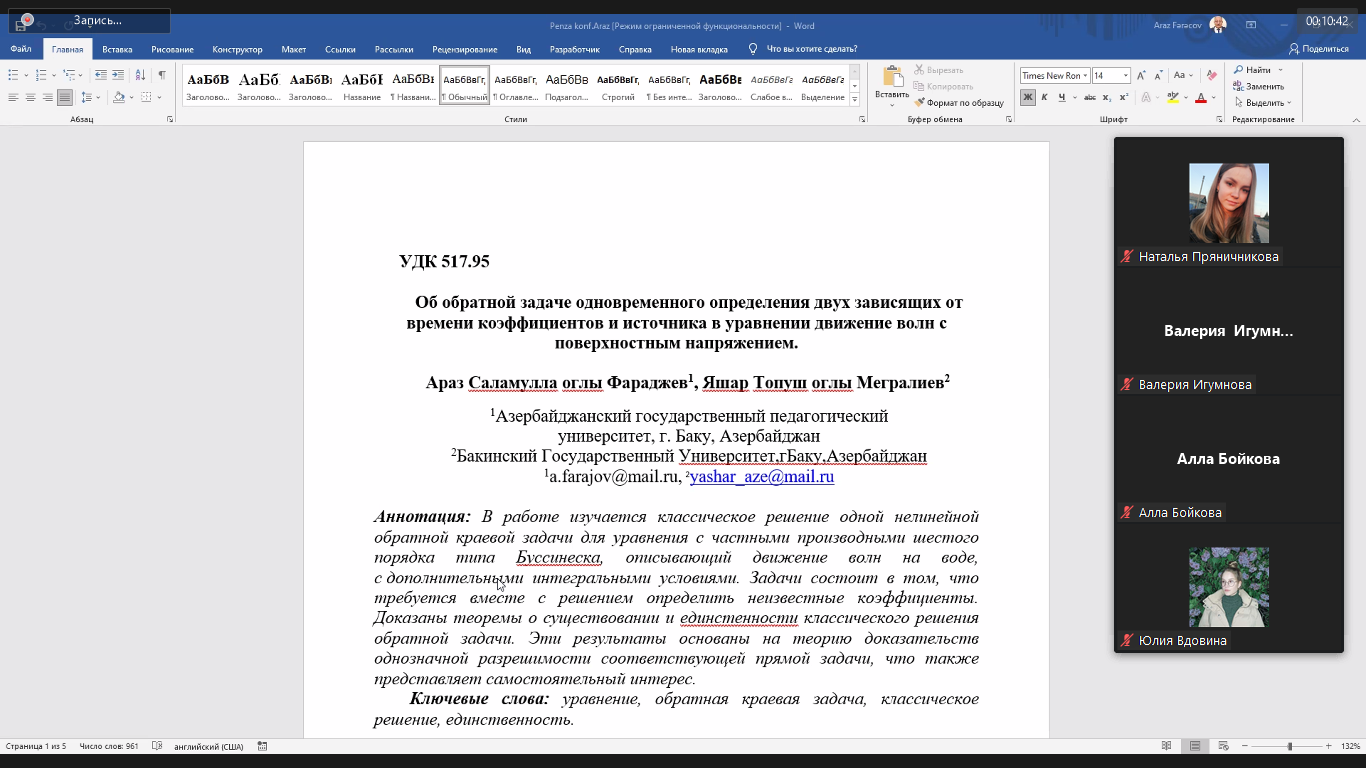Open the yashar_aze@mail.ru email link
Image resolution: width=1366 pixels, height=768 pixels.
pyautogui.click(x=761, y=477)
